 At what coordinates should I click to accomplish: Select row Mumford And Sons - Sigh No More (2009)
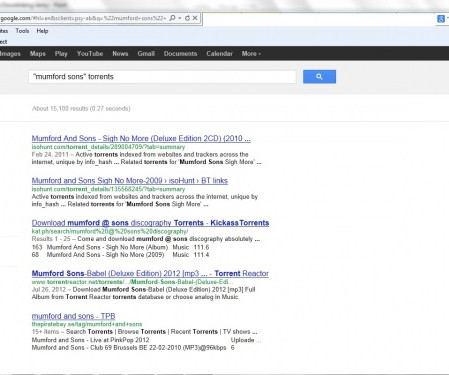[120, 255]
